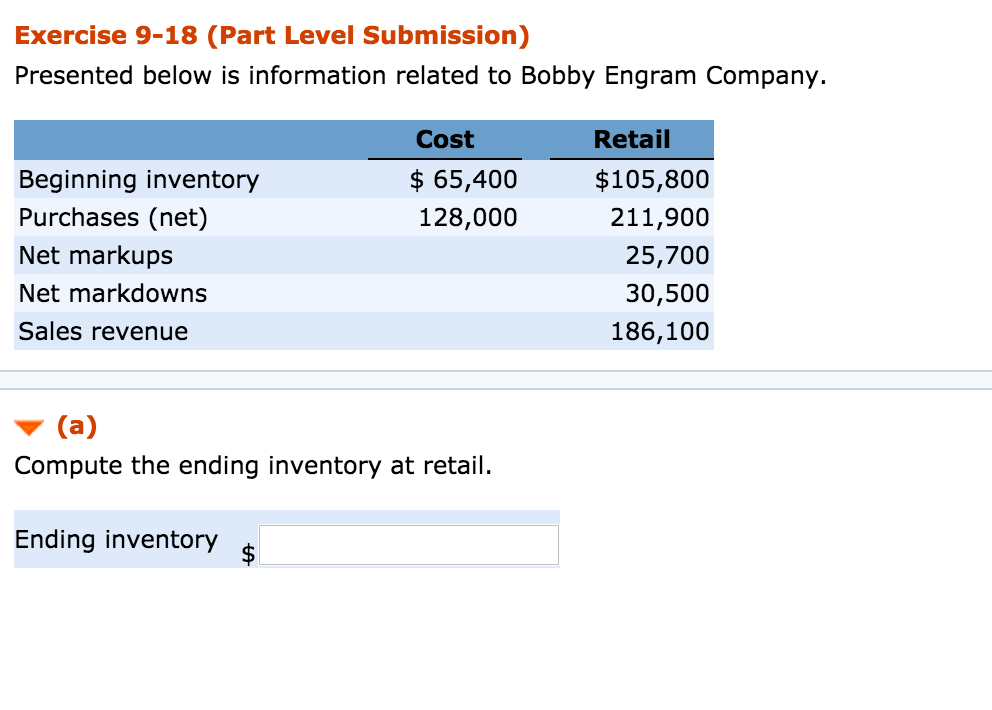Viewport: 992px width, 710px height.
Task: Click the Sales revenue row label
Action: click(103, 332)
